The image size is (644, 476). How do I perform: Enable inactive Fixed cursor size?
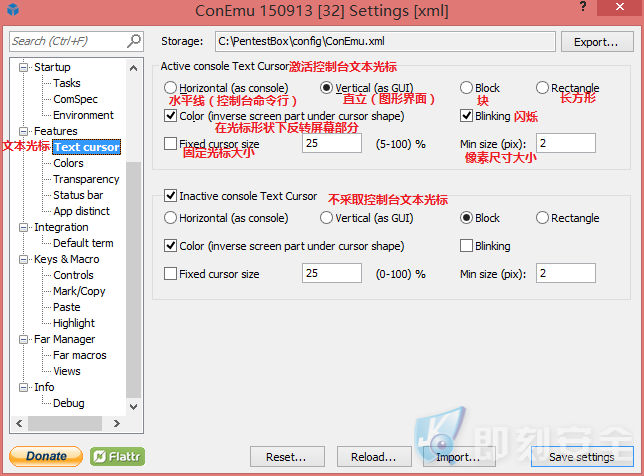point(170,274)
